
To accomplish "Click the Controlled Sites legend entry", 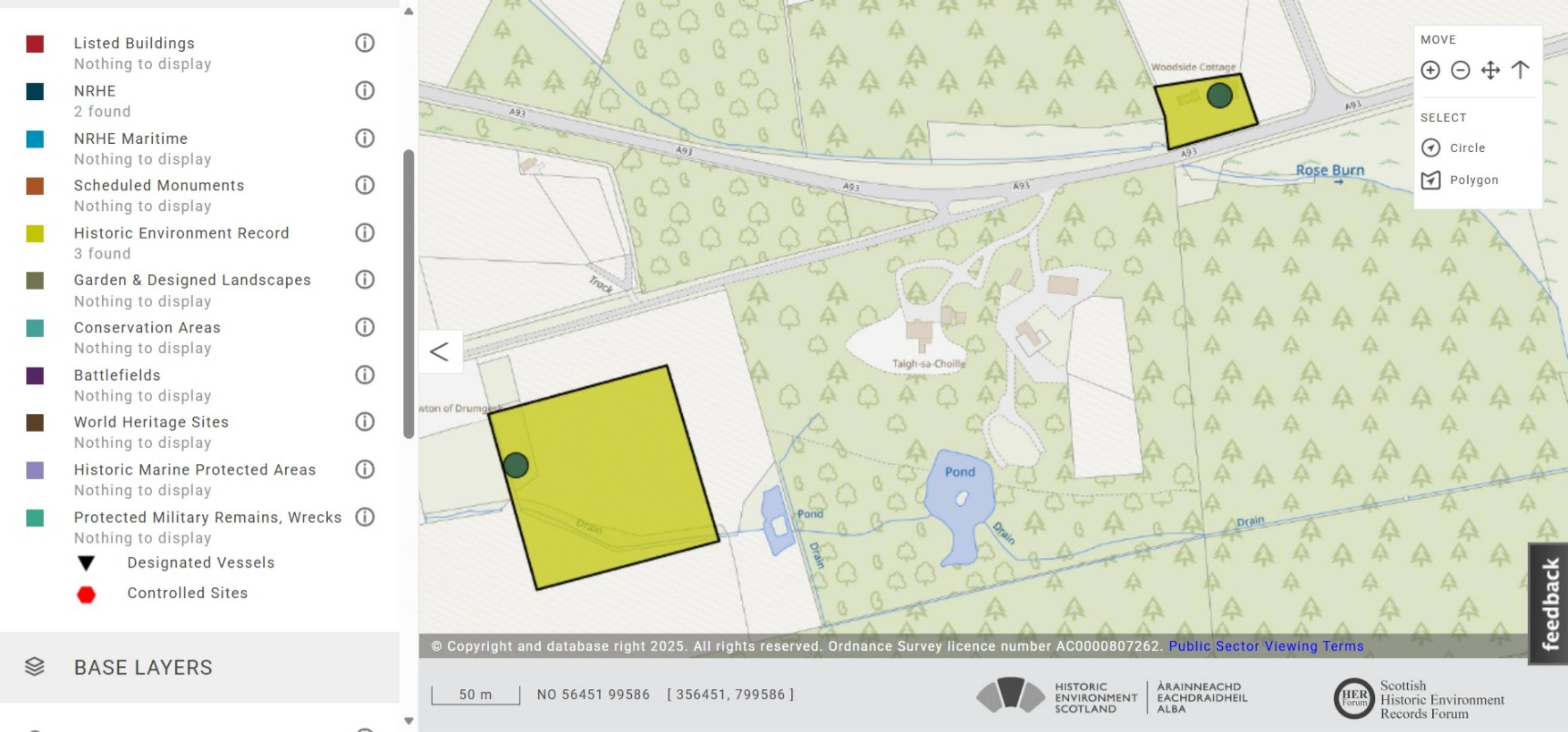I will pos(162,593).
